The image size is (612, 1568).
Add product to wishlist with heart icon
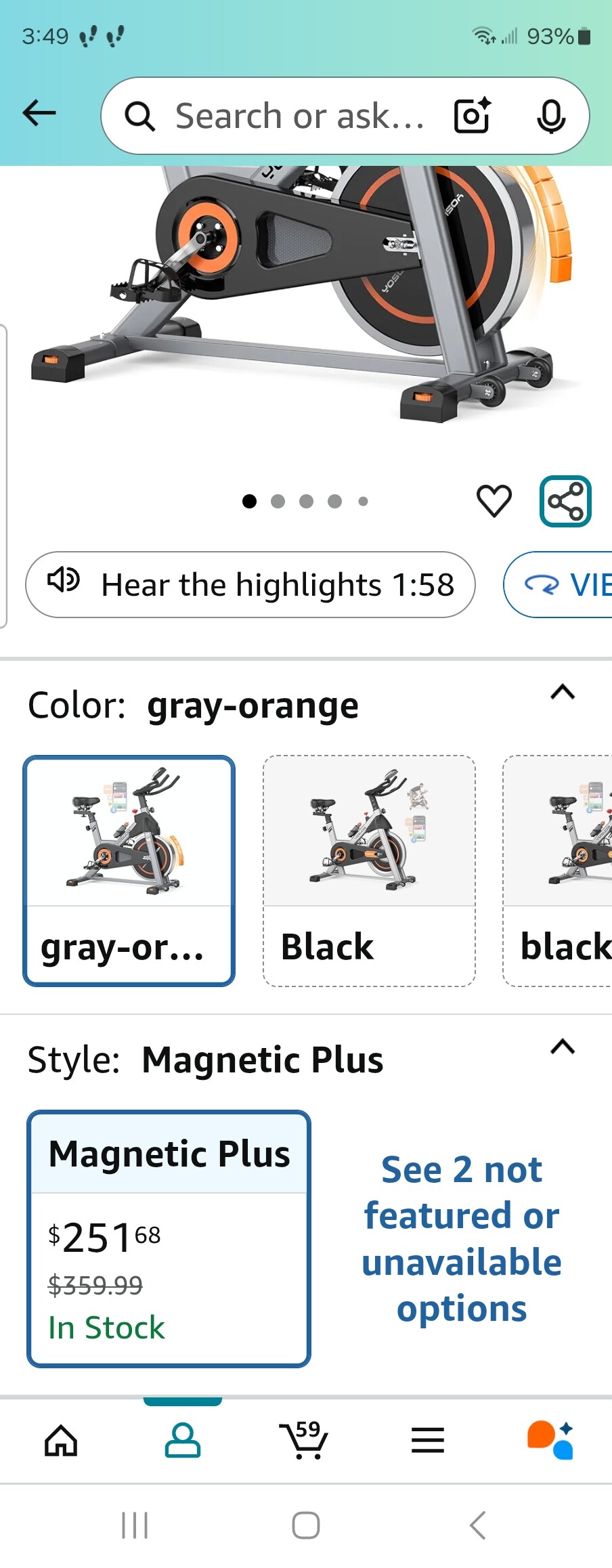pyautogui.click(x=494, y=501)
